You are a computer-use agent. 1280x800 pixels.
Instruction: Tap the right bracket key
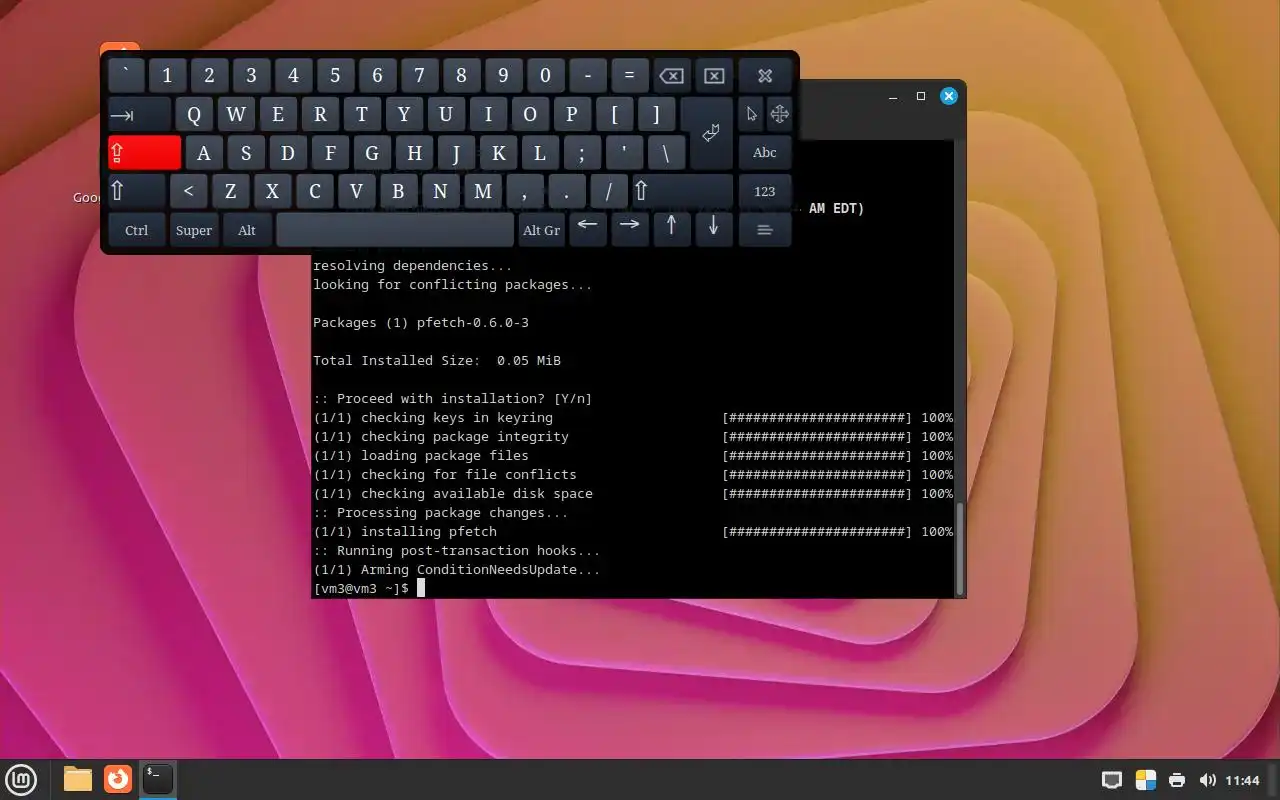[656, 114]
